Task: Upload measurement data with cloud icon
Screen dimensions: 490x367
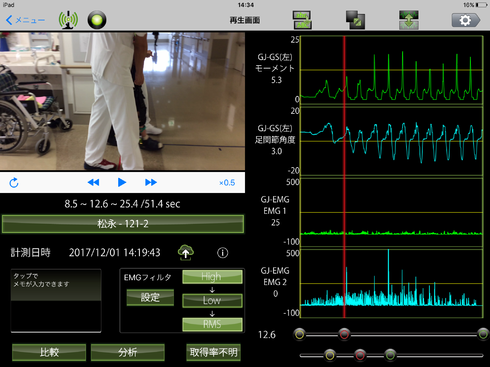Action: tap(186, 252)
